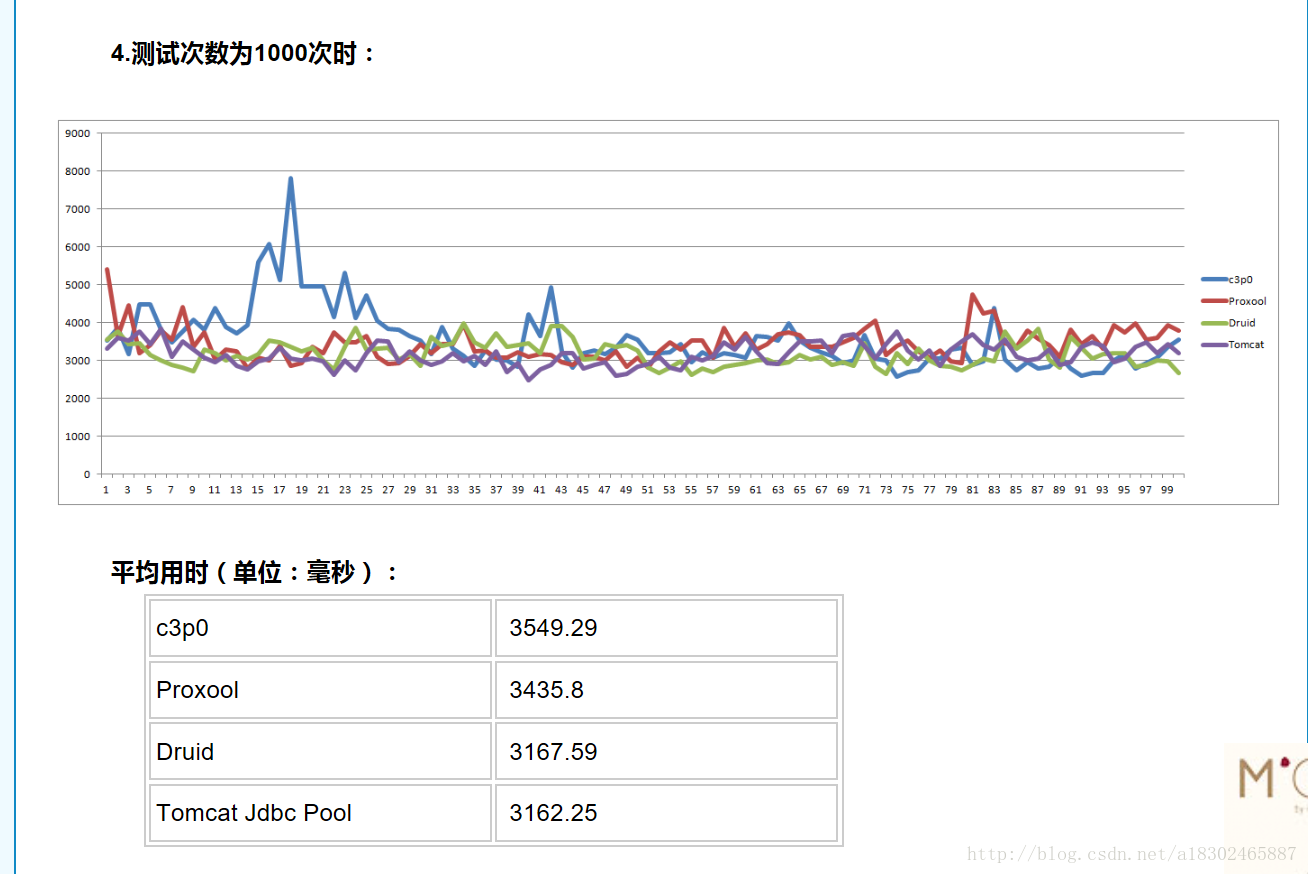Click the Tomcat legend entry in chart
The width and height of the screenshot is (1308, 874).
pyautogui.click(x=1232, y=344)
